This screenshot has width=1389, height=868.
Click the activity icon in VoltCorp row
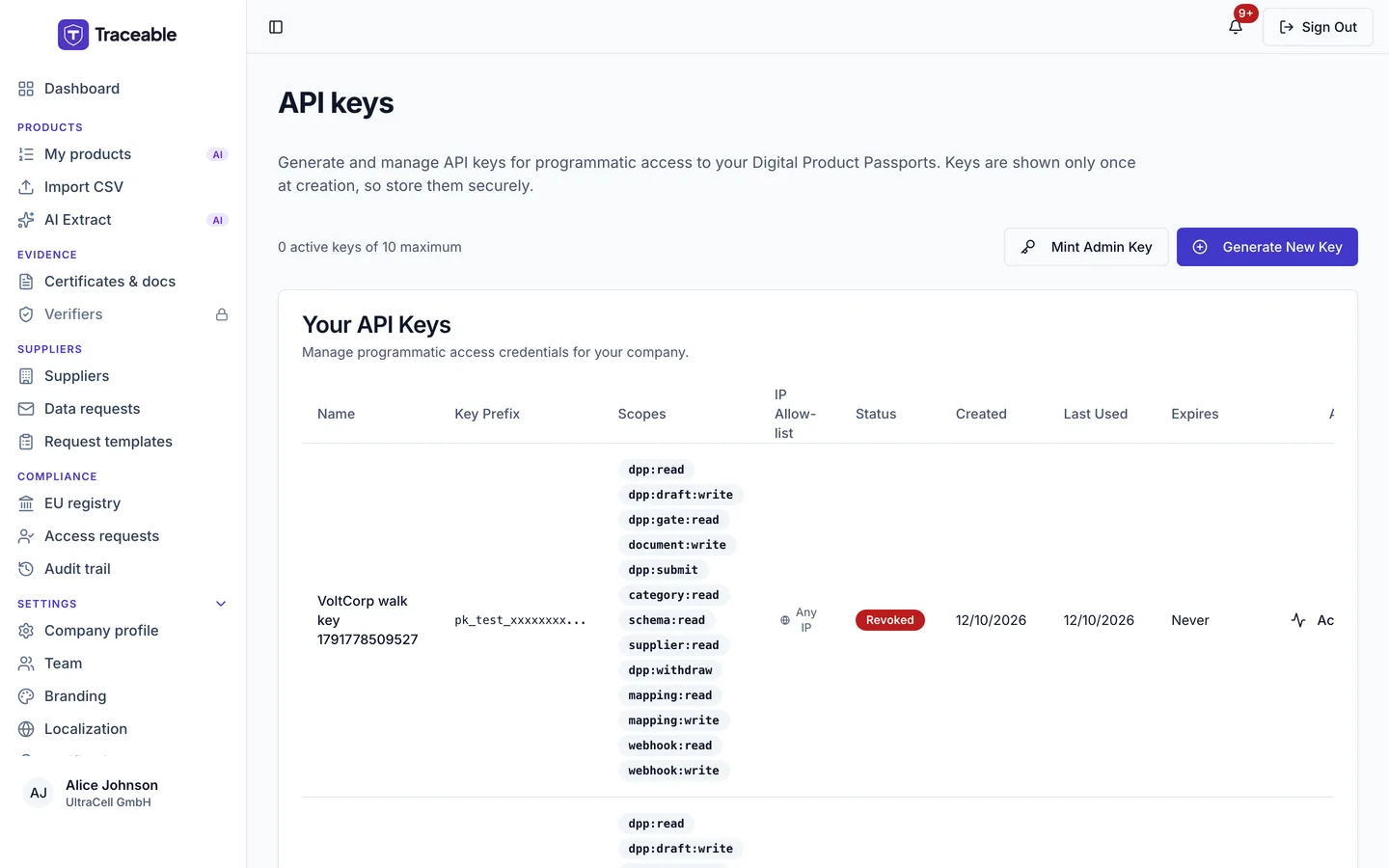[x=1298, y=620]
